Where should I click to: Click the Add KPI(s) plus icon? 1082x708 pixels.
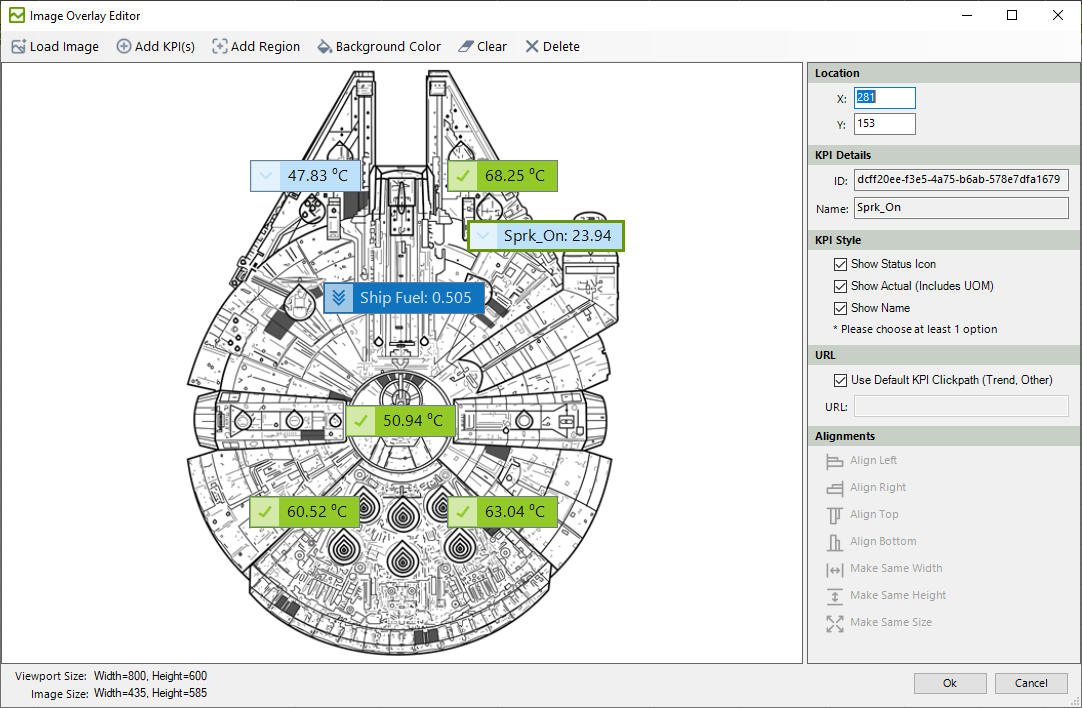124,46
